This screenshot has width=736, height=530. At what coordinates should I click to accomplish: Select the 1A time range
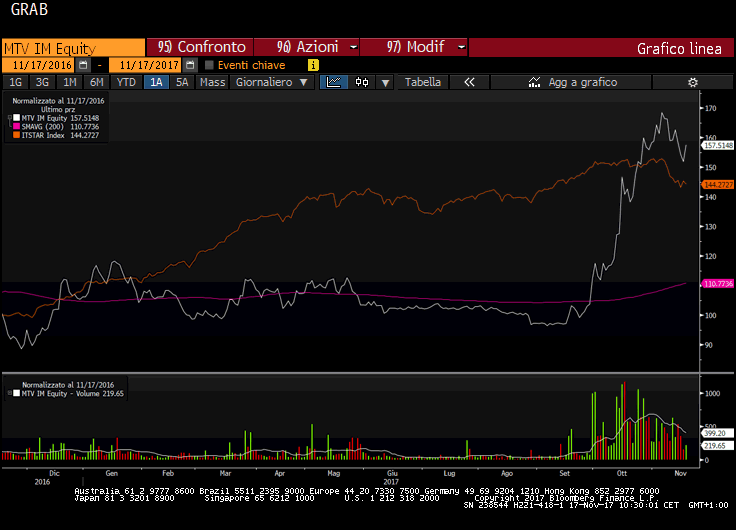155,82
